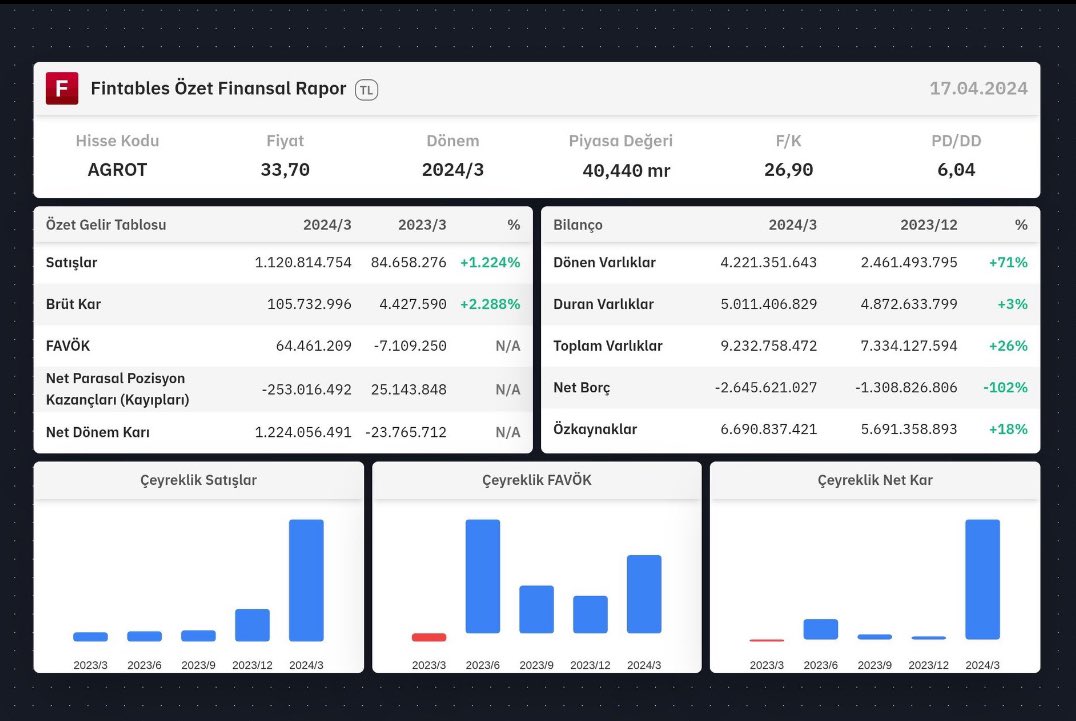Image resolution: width=1076 pixels, height=721 pixels.
Task: Click the Duran Varlıklar row label
Action: 603,304
